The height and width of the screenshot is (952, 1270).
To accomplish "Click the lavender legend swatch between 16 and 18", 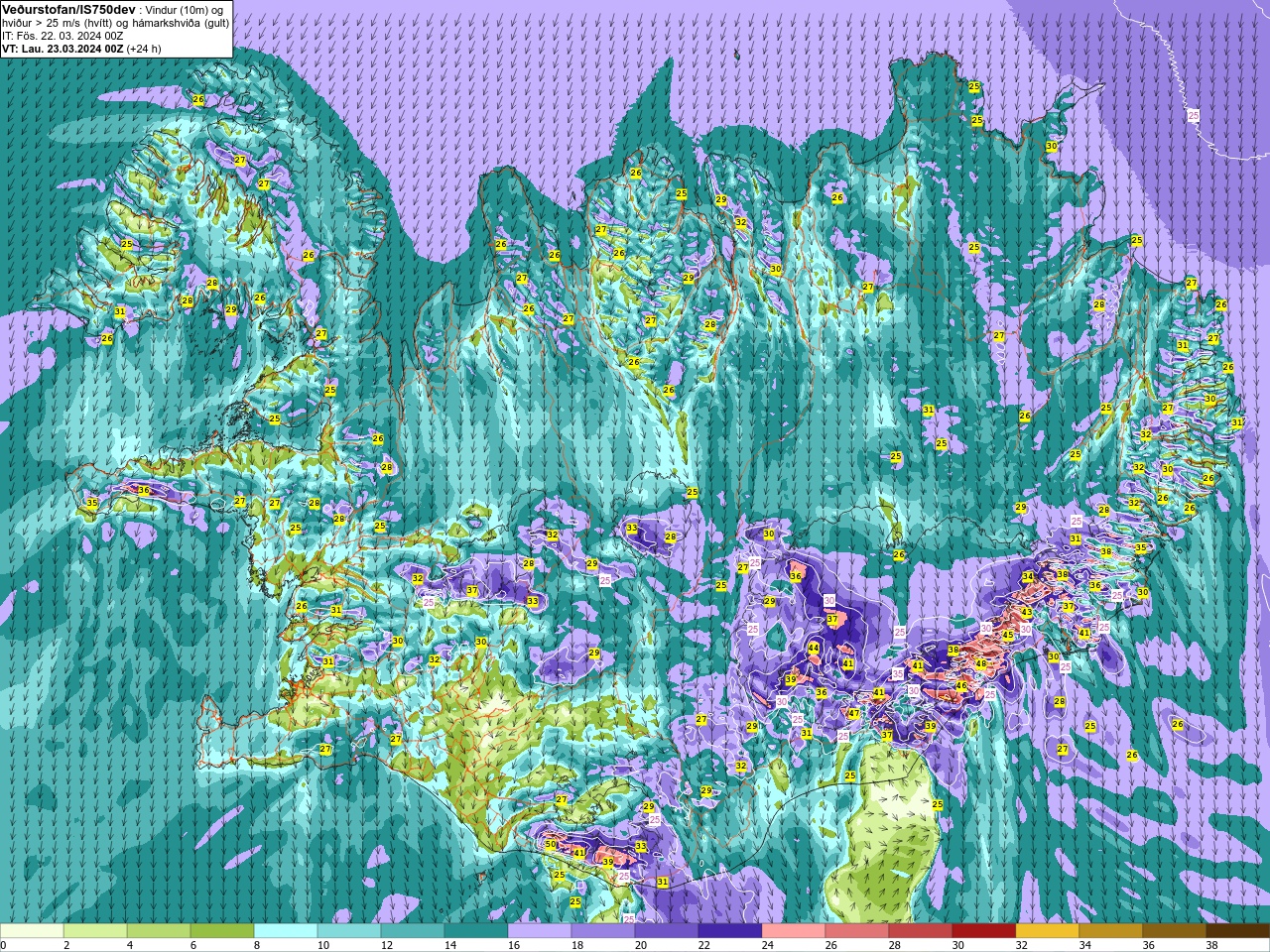I will [x=540, y=931].
